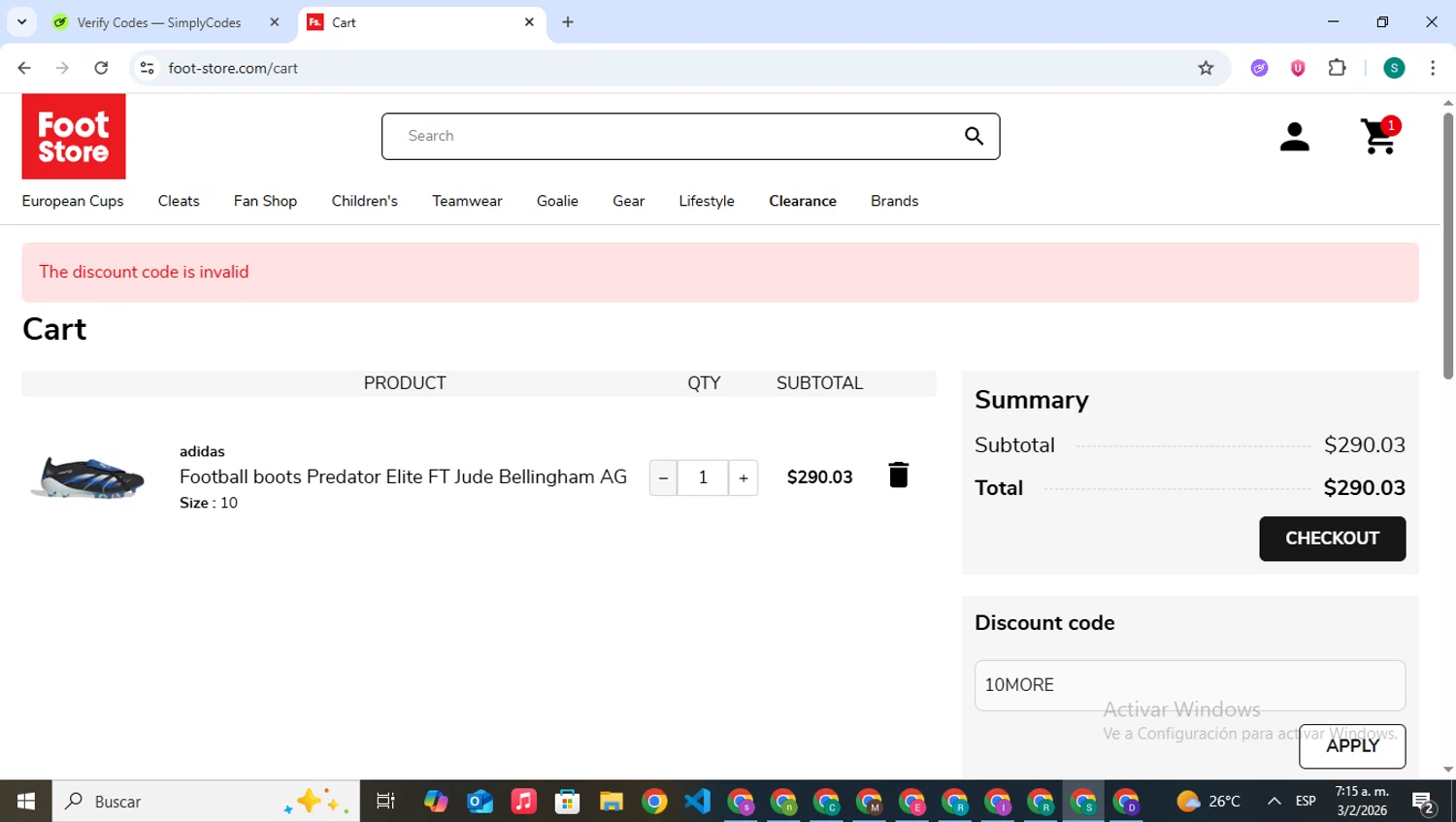This screenshot has width=1456, height=822.
Task: Focus the discount code field with 10MORE
Action: (1190, 685)
